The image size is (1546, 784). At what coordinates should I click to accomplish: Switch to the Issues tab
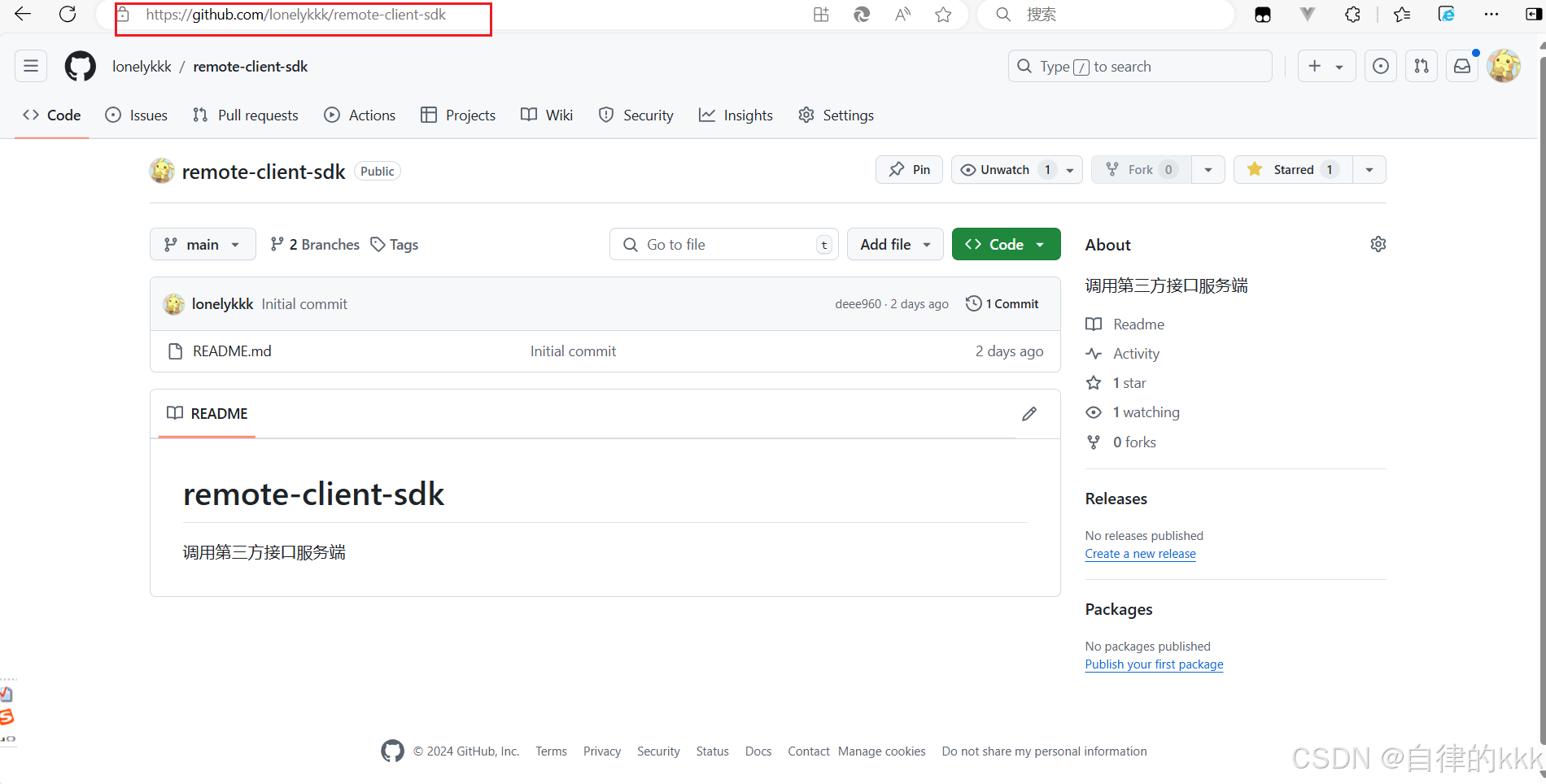(x=137, y=115)
